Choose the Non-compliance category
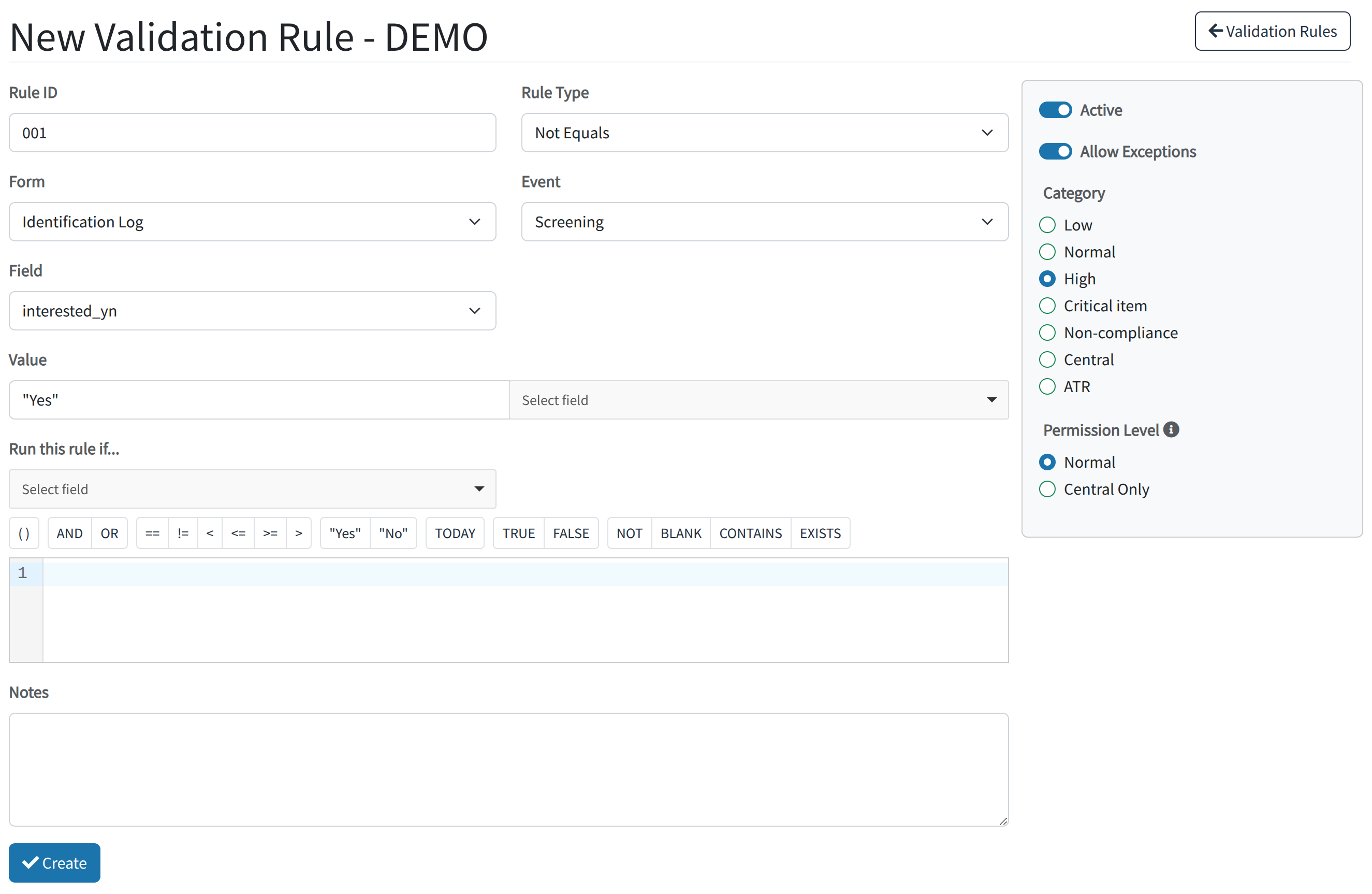Image resolution: width=1372 pixels, height=894 pixels. click(1047, 333)
